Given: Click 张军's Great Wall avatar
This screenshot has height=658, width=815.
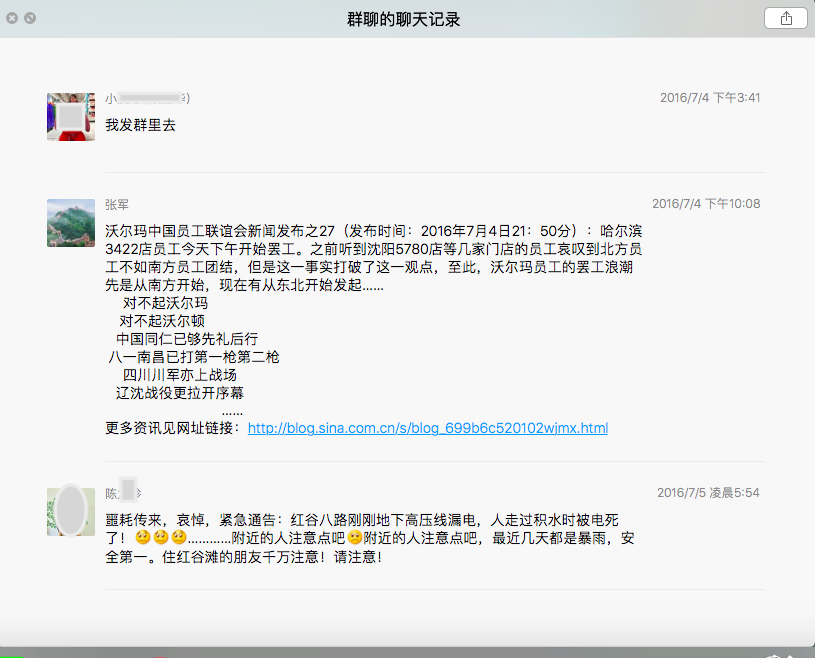Looking at the screenshot, I should point(71,223).
